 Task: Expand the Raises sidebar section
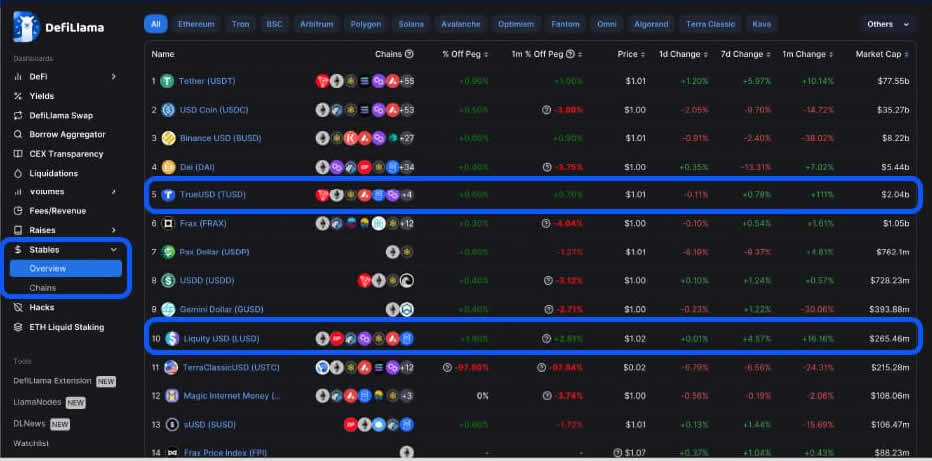[x=113, y=230]
